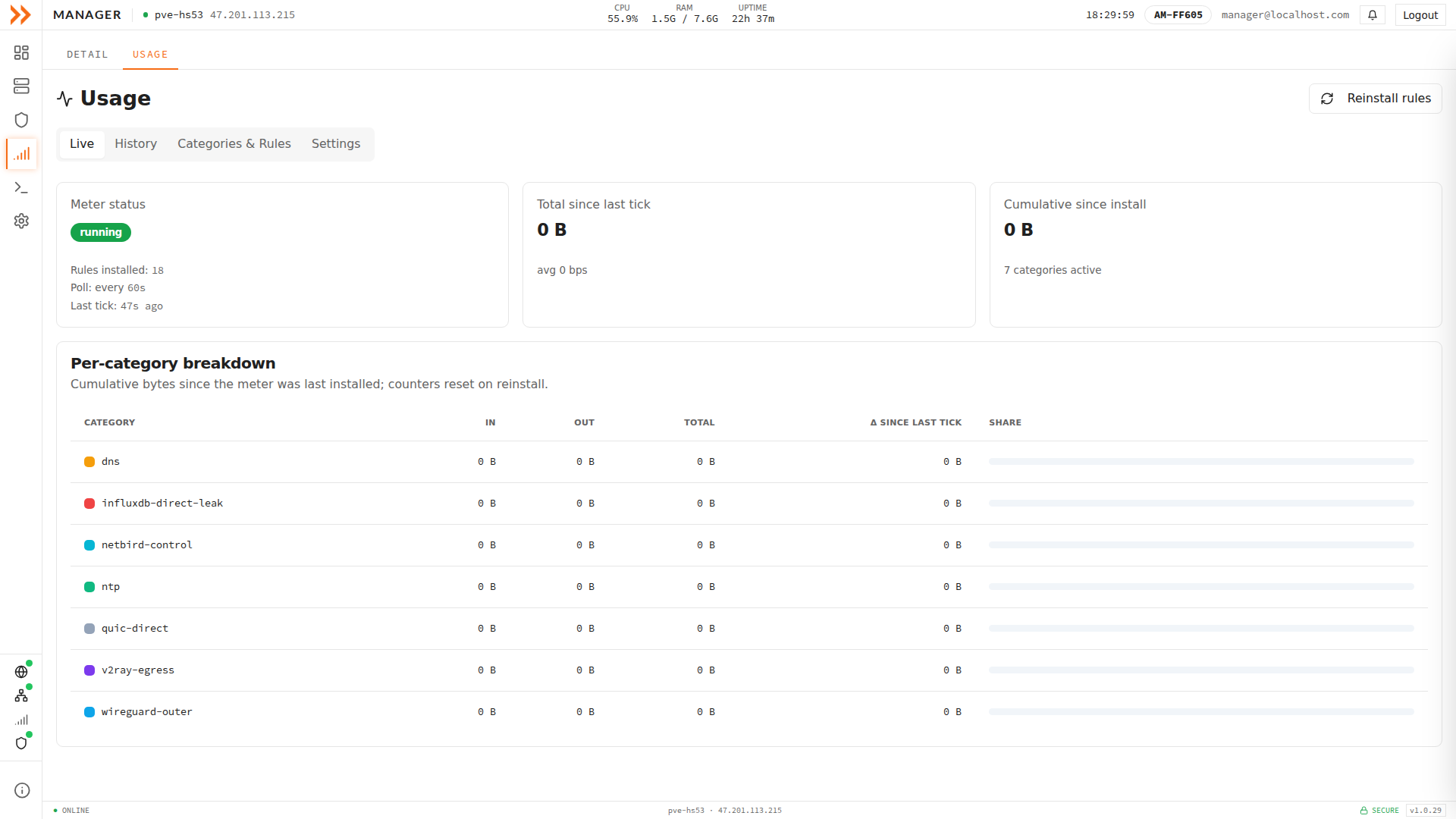Select the wireguard-outer category name
Image resolution: width=1456 pixels, height=819 pixels.
147,712
